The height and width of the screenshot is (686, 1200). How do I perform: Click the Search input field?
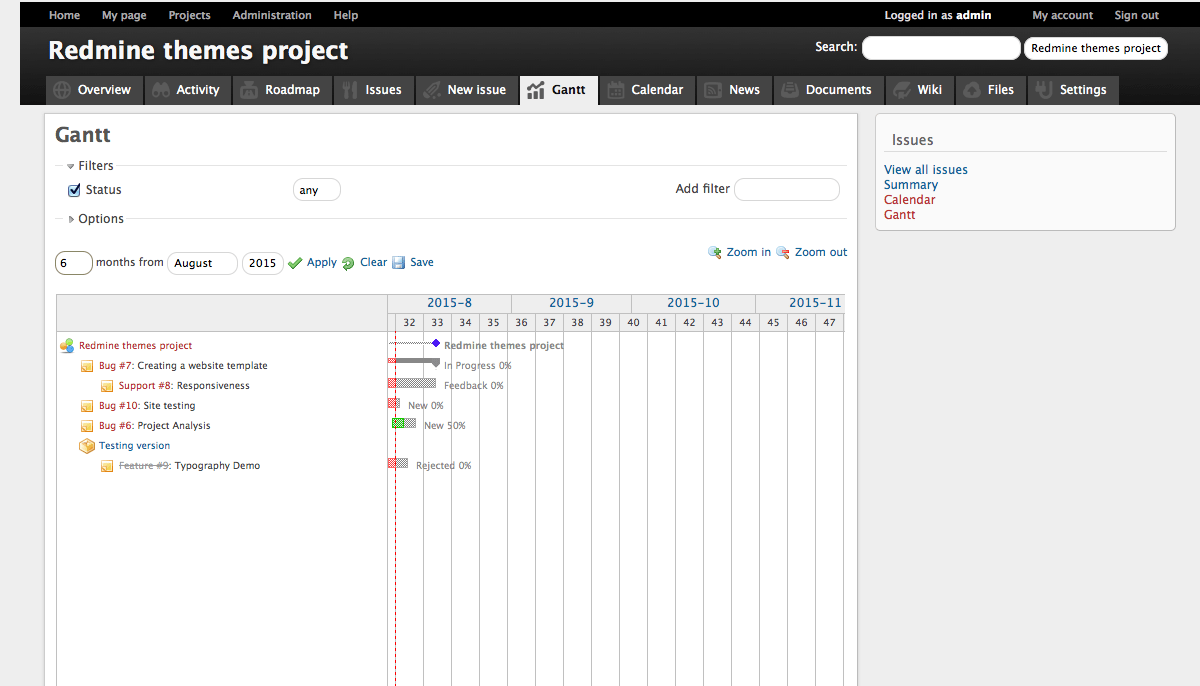click(941, 48)
